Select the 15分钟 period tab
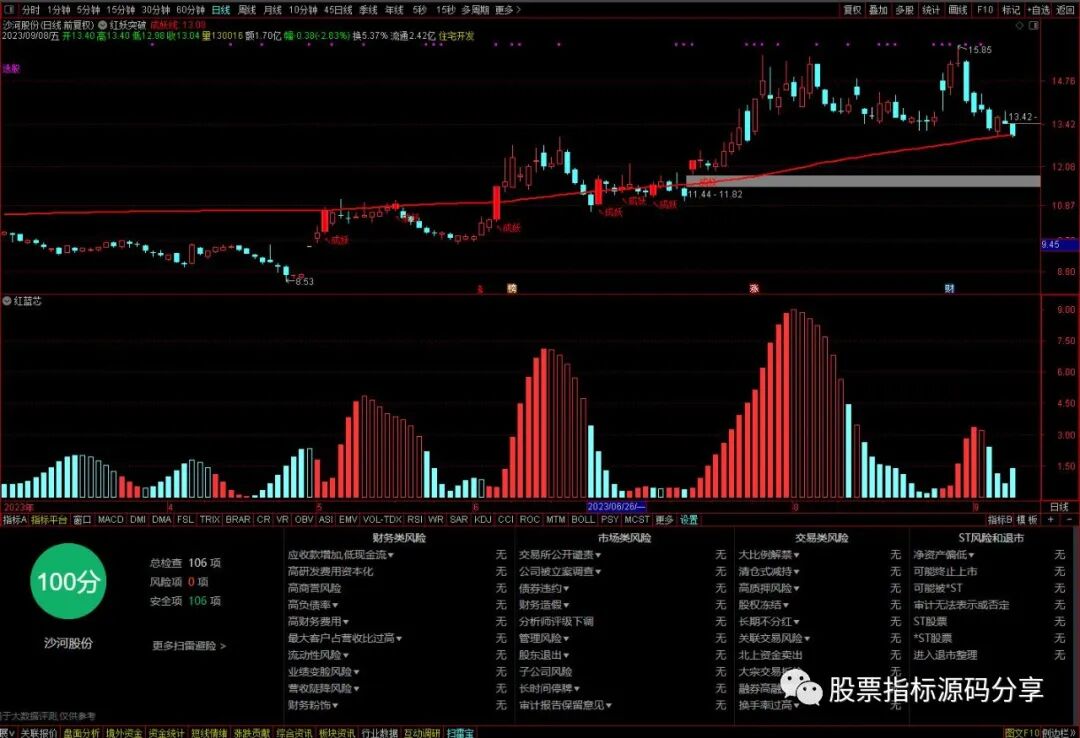 pyautogui.click(x=121, y=10)
